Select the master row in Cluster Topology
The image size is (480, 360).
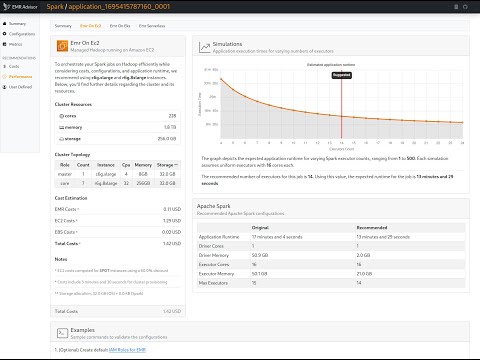pyautogui.click(x=118, y=174)
